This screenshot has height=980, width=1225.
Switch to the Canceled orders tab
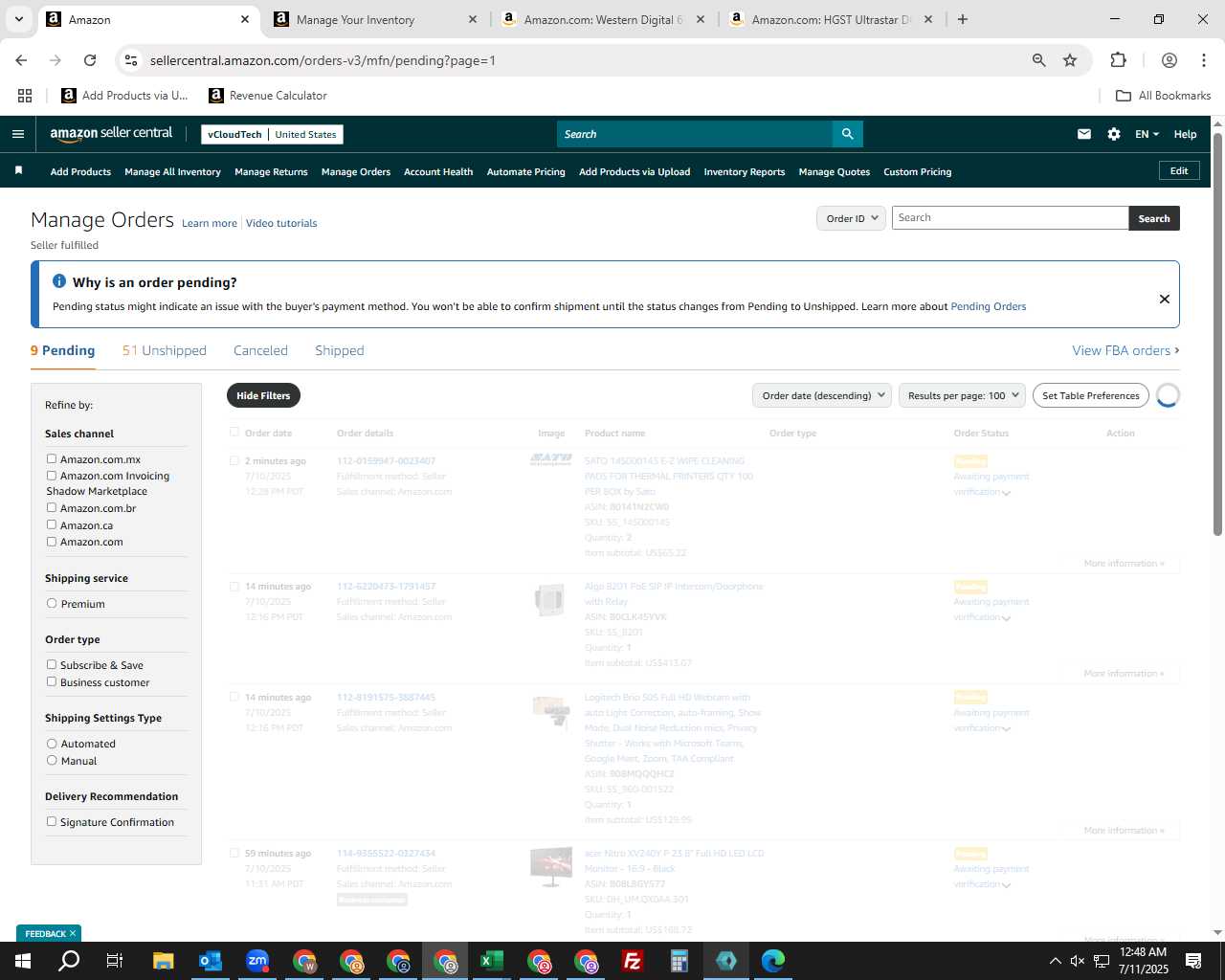tap(260, 350)
